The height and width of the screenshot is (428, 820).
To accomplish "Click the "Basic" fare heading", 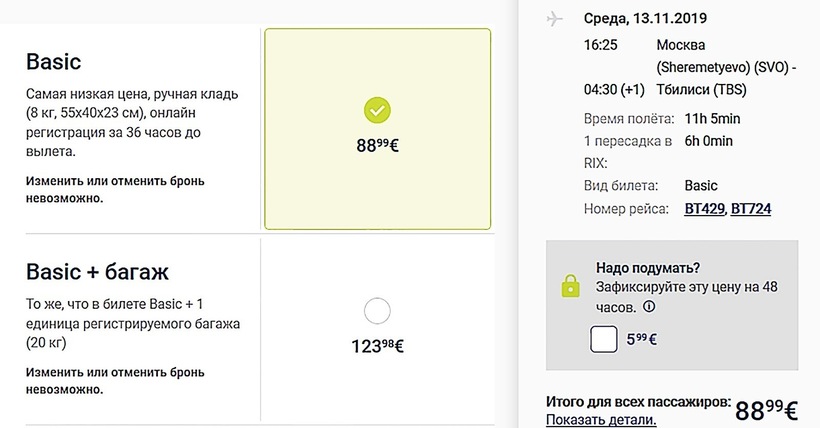I will point(54,62).
